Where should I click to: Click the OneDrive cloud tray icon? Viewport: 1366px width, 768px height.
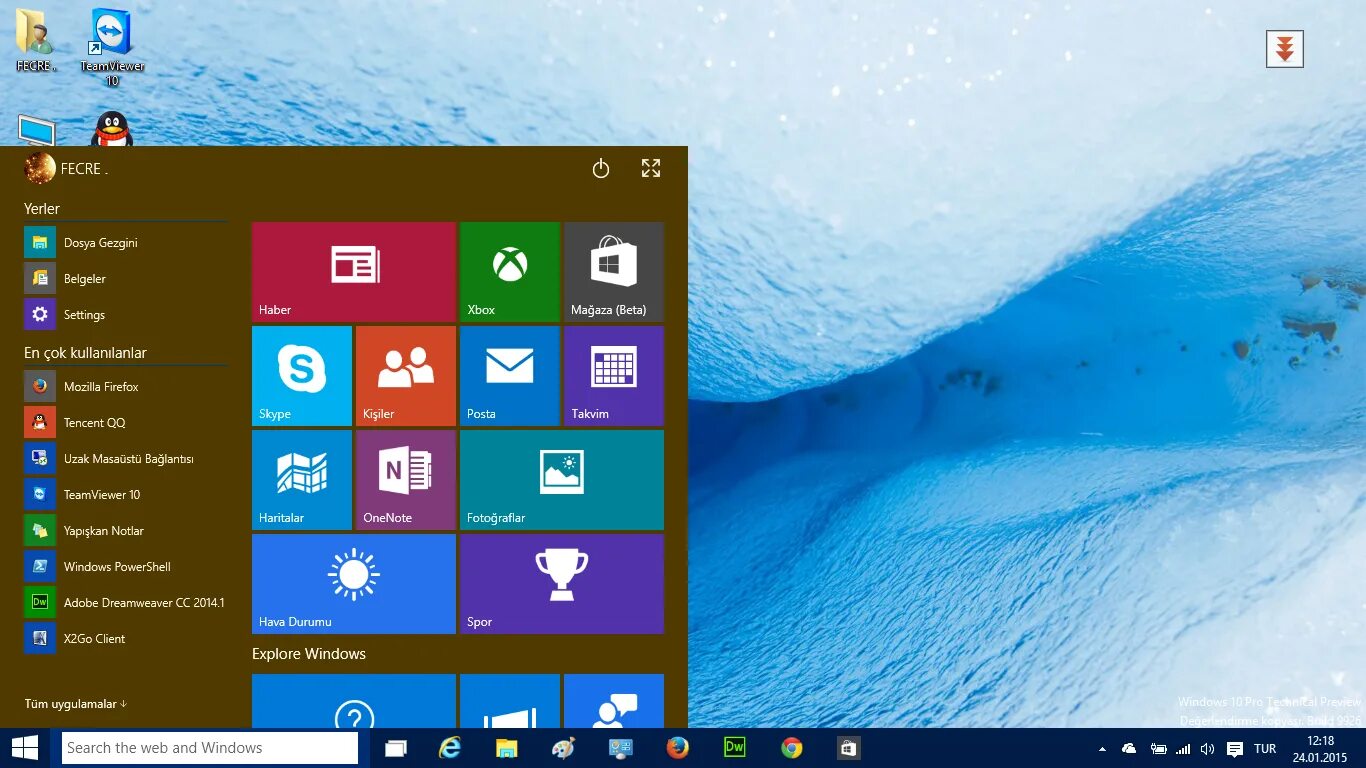(x=1129, y=749)
